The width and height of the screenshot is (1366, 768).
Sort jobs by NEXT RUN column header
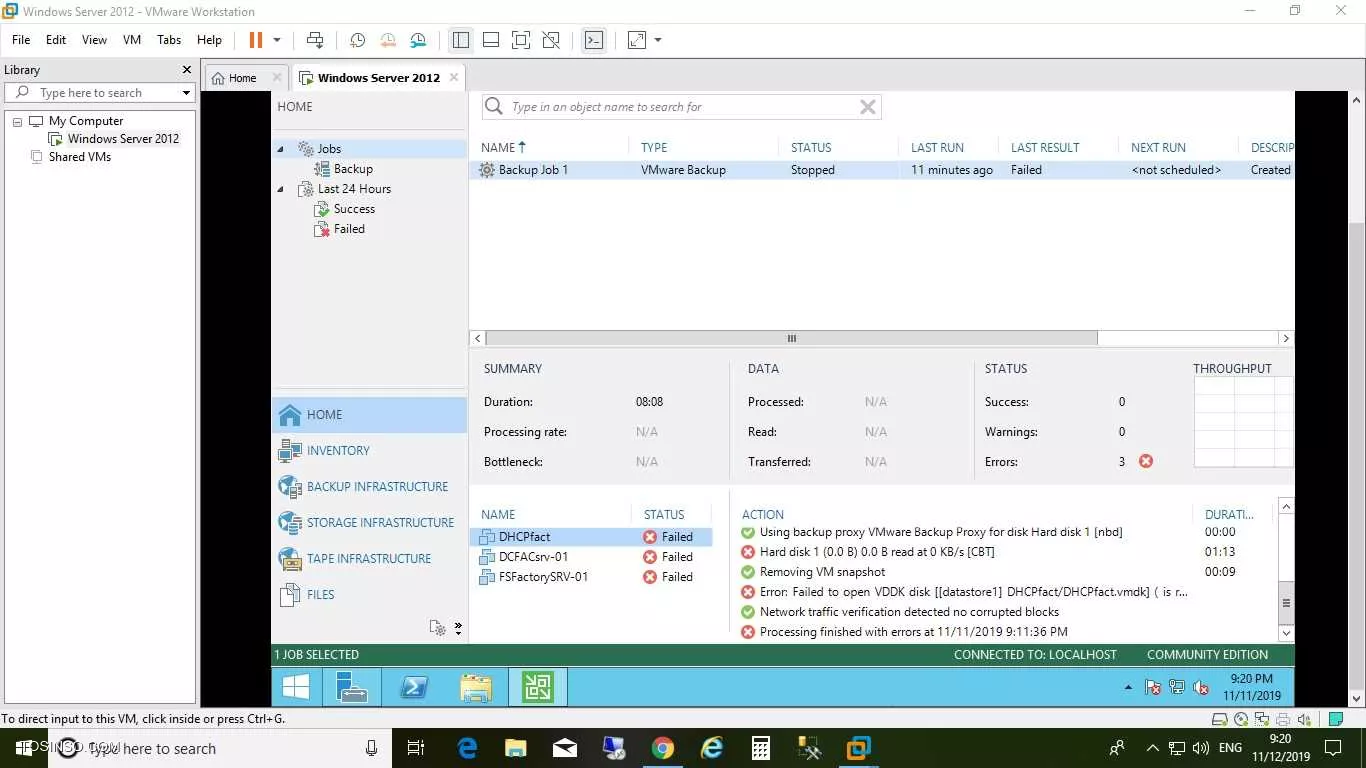[1158, 147]
